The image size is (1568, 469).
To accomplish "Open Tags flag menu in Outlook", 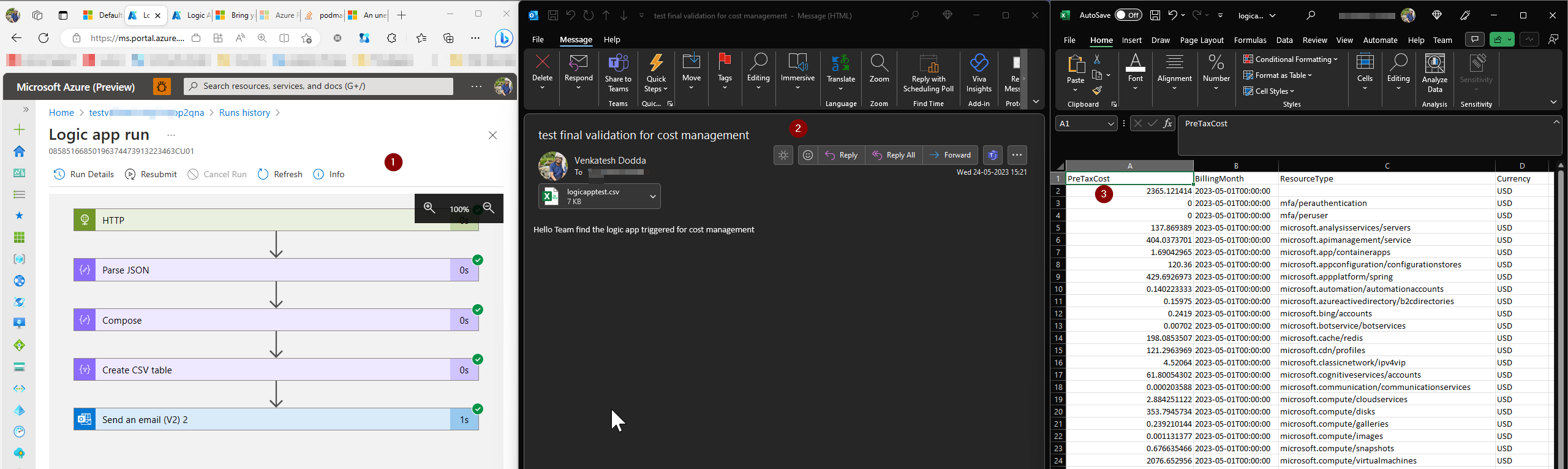I will 725,71.
